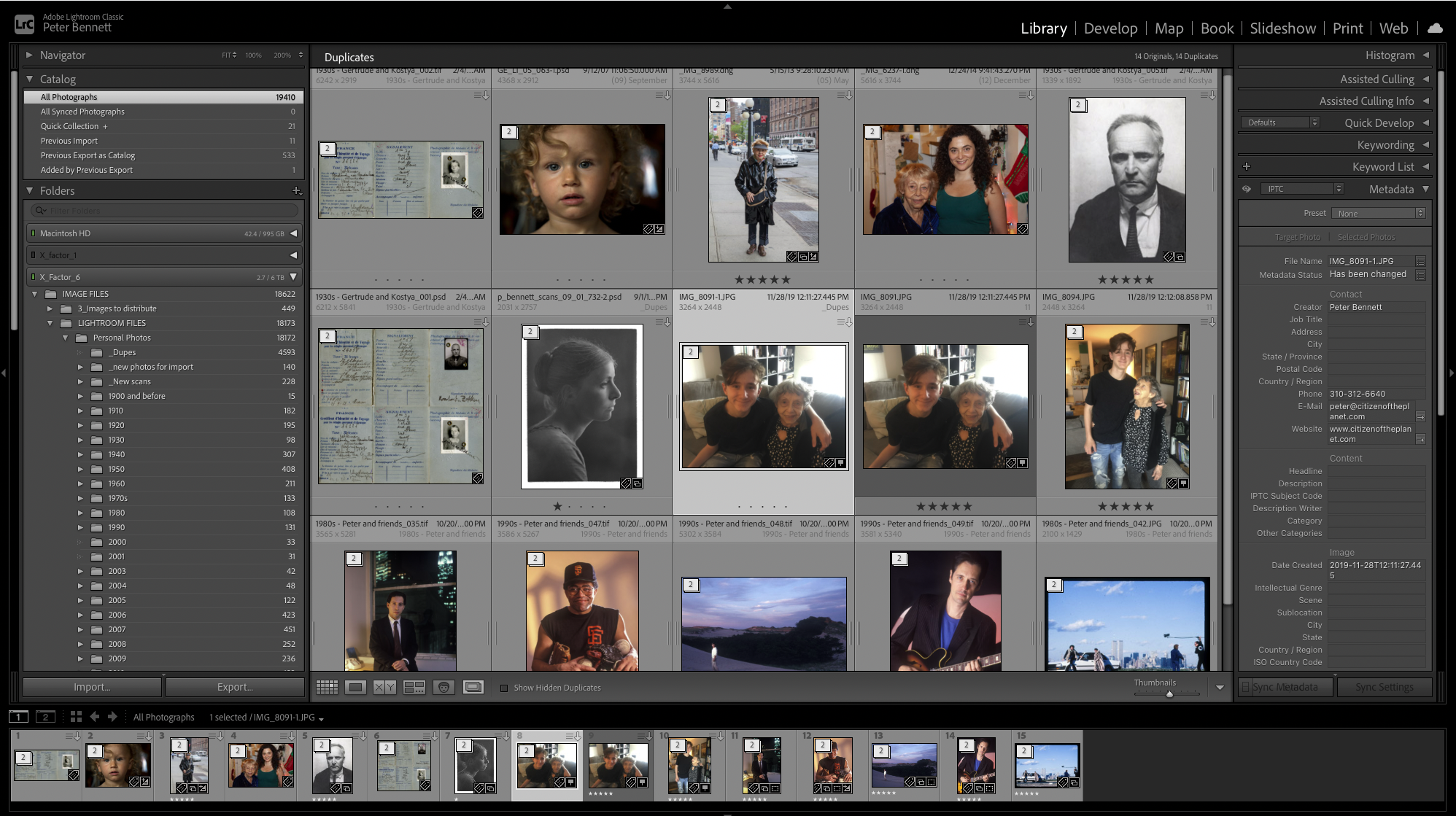Click the stack count badge on IMG_8094.JPG
The width and height of the screenshot is (1456, 816).
point(1074,332)
